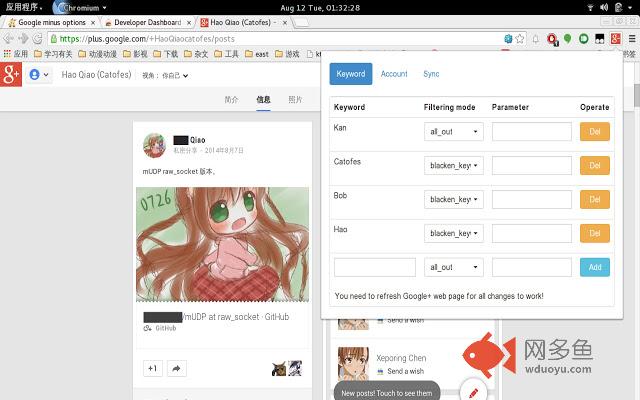Viewport: 640px width, 400px height.
Task: Open the 应用程序 applications menu
Action: click(24, 7)
